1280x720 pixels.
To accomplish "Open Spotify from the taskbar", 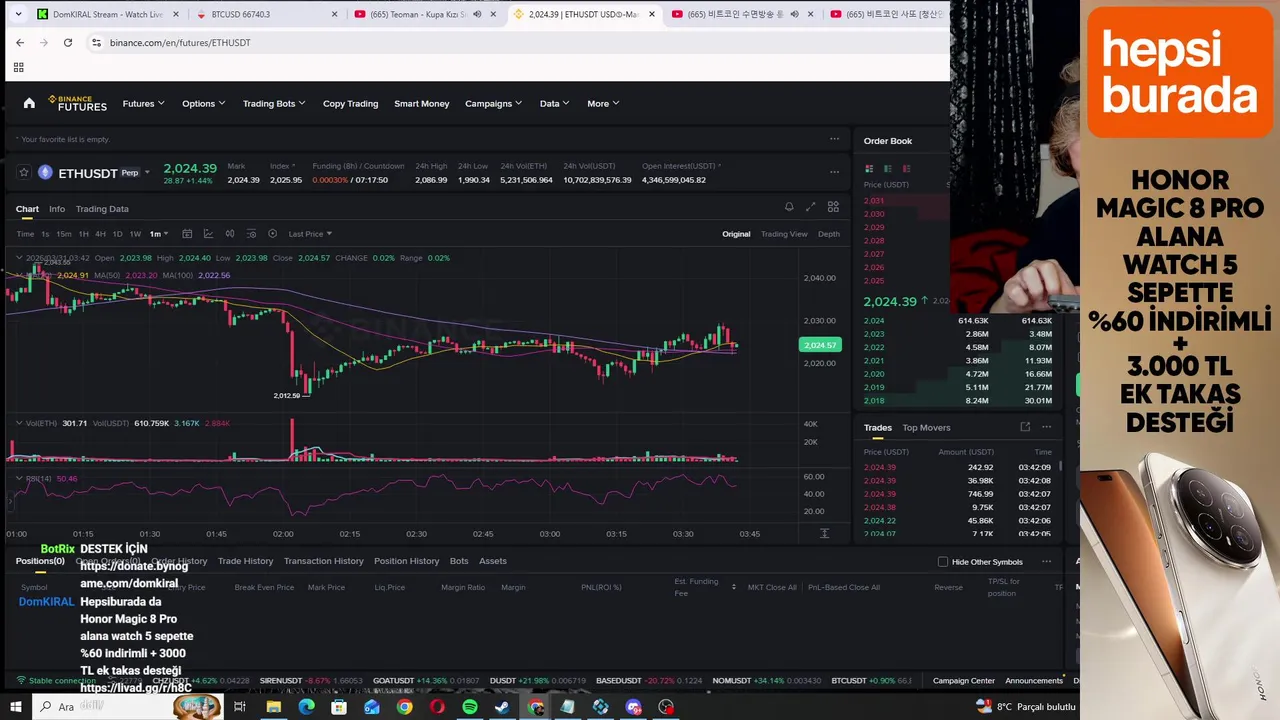I will coord(470,707).
